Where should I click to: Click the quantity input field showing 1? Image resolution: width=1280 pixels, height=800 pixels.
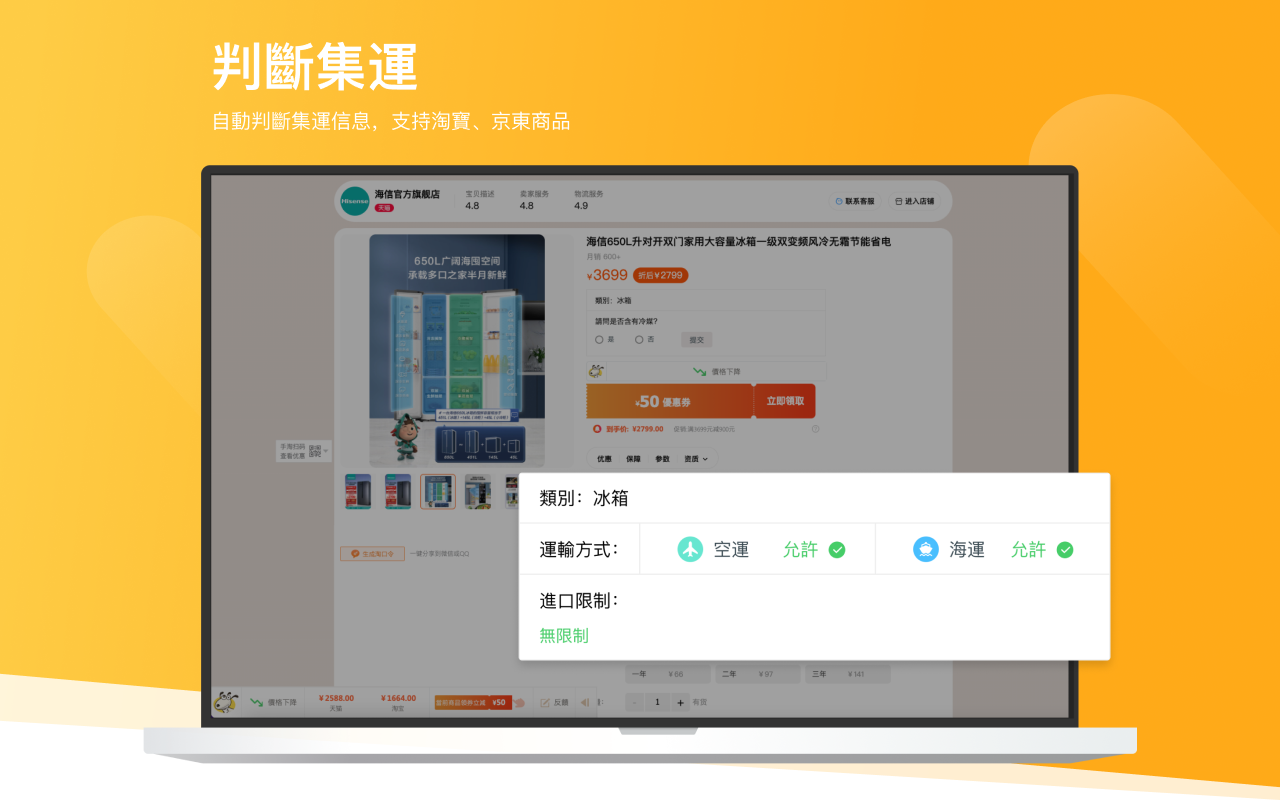pos(658,702)
